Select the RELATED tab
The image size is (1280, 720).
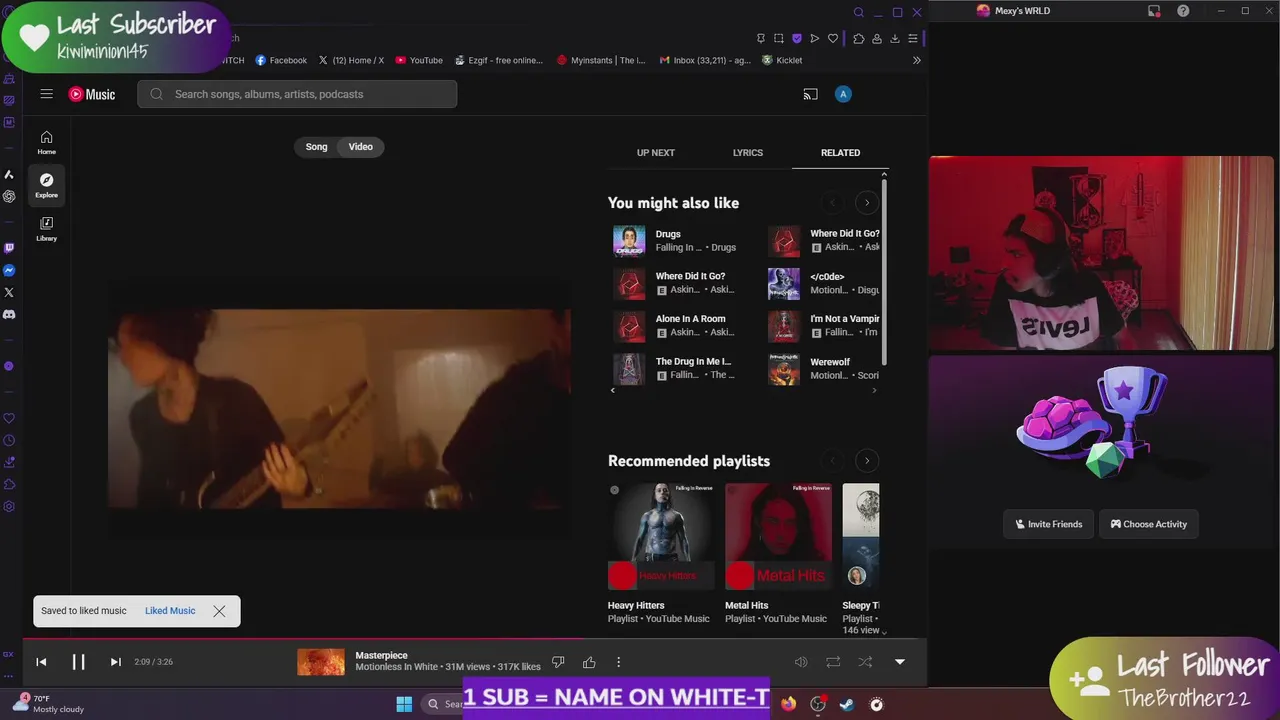click(840, 153)
